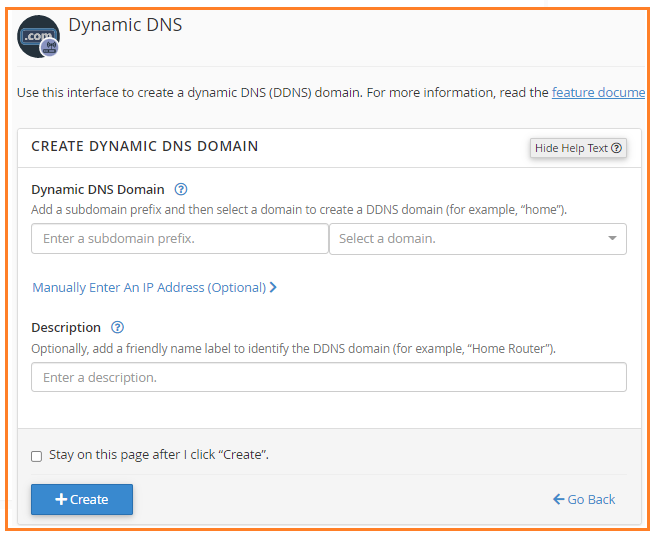Click chevron after Manually Enter An IP Address
Screen dimensions: 658x536
273,287
